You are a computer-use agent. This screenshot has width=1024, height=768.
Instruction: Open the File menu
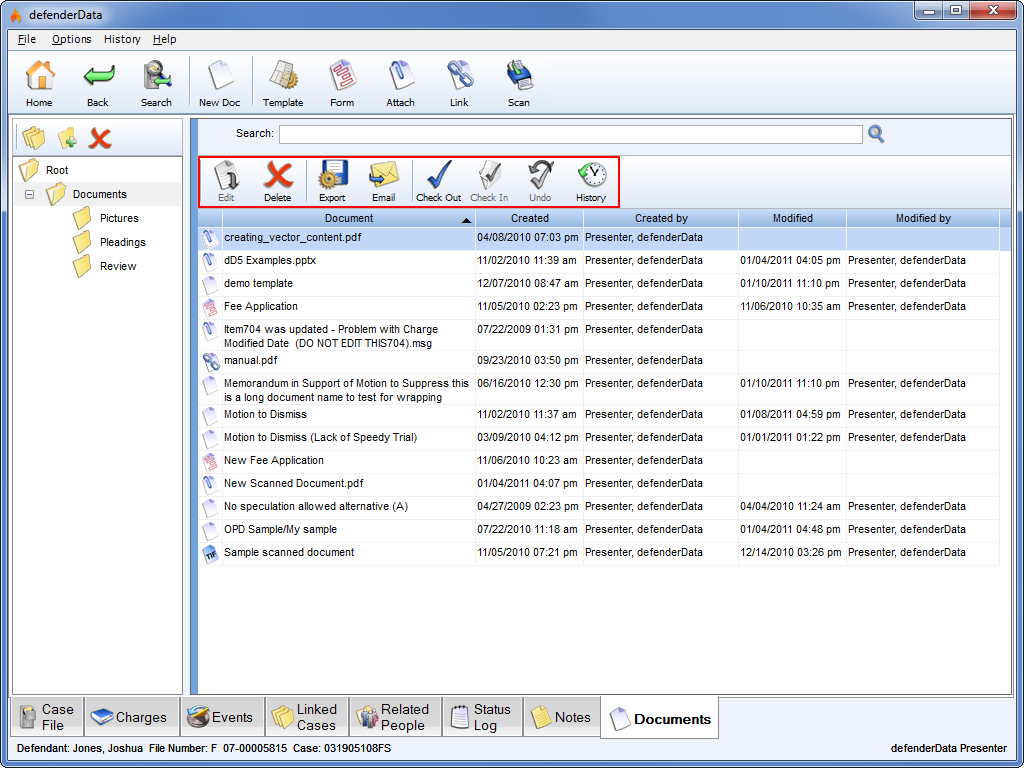pos(27,39)
